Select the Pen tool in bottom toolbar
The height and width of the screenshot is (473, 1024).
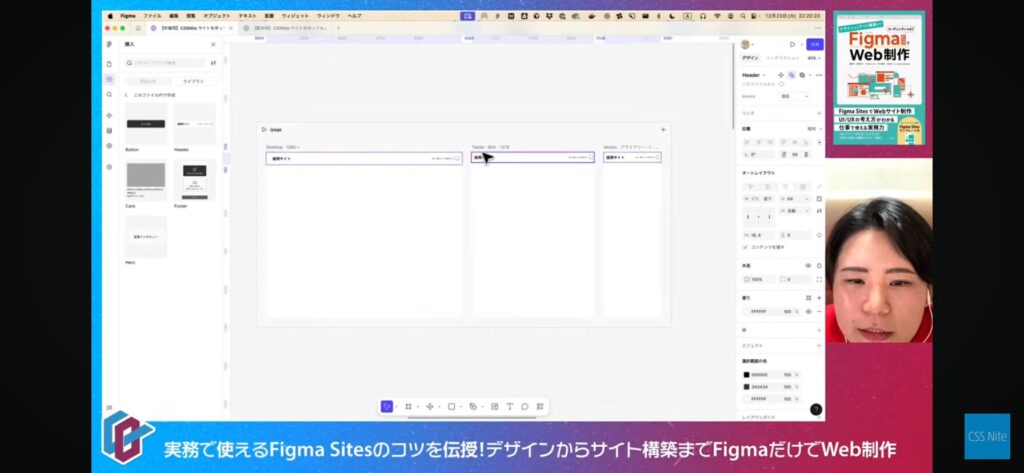click(473, 407)
